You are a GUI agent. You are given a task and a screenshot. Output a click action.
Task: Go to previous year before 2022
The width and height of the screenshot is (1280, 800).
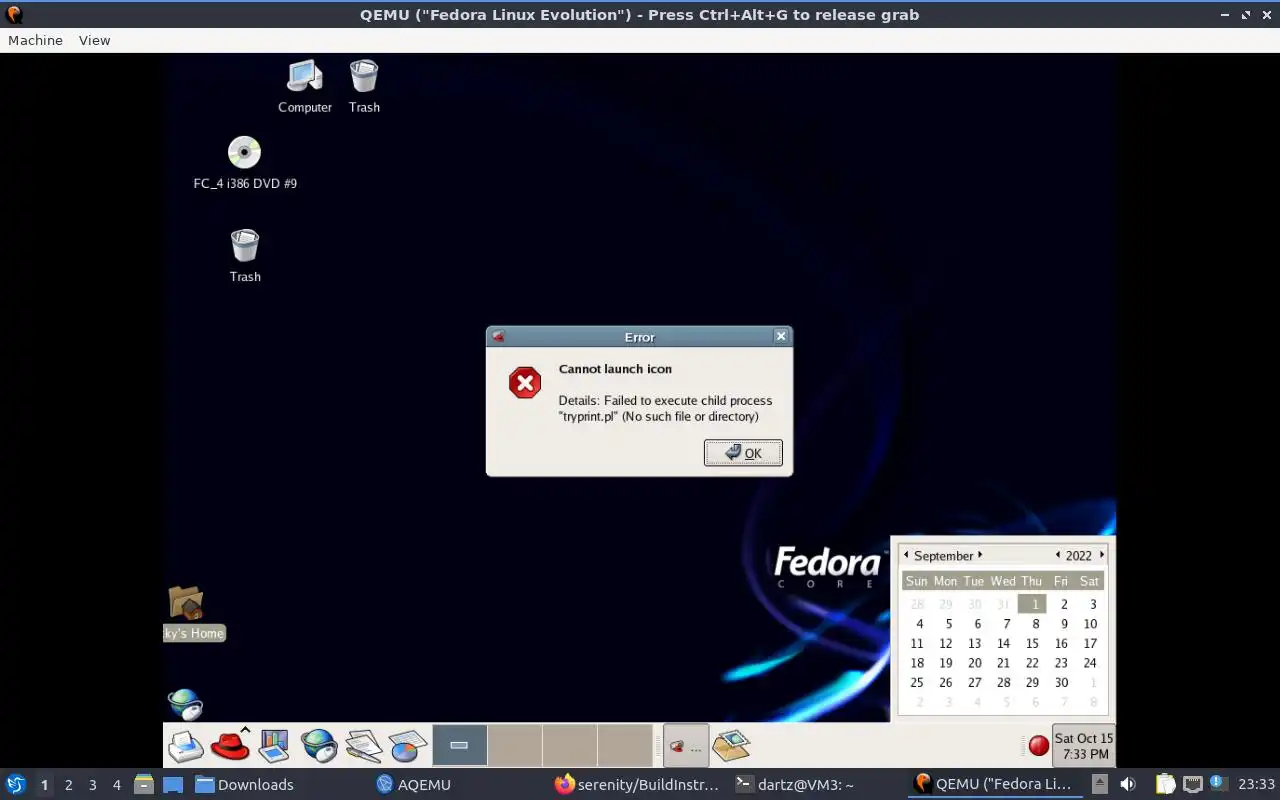pyautogui.click(x=1058, y=555)
